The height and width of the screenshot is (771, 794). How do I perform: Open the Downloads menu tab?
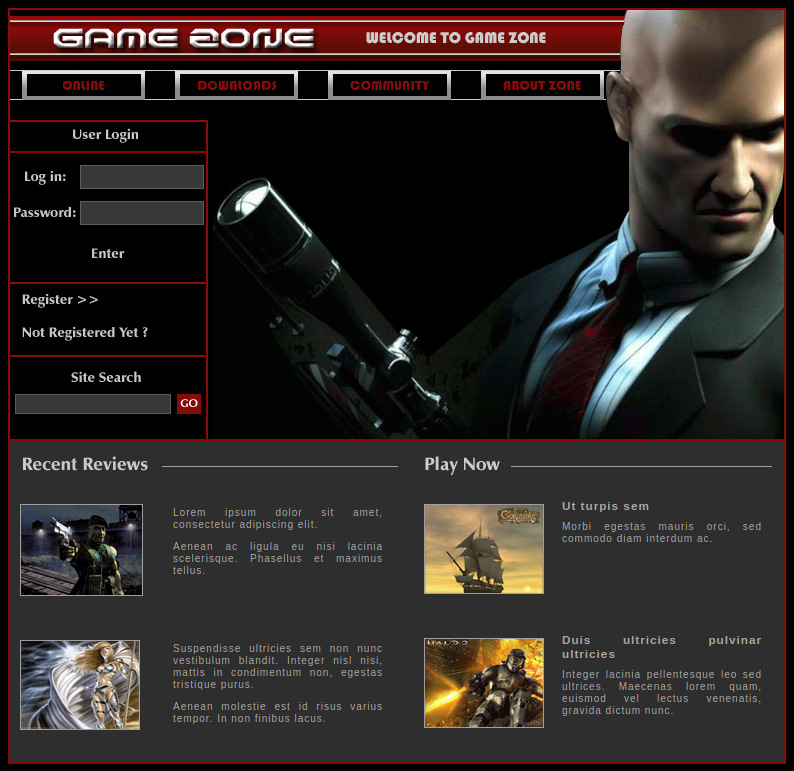(236, 85)
